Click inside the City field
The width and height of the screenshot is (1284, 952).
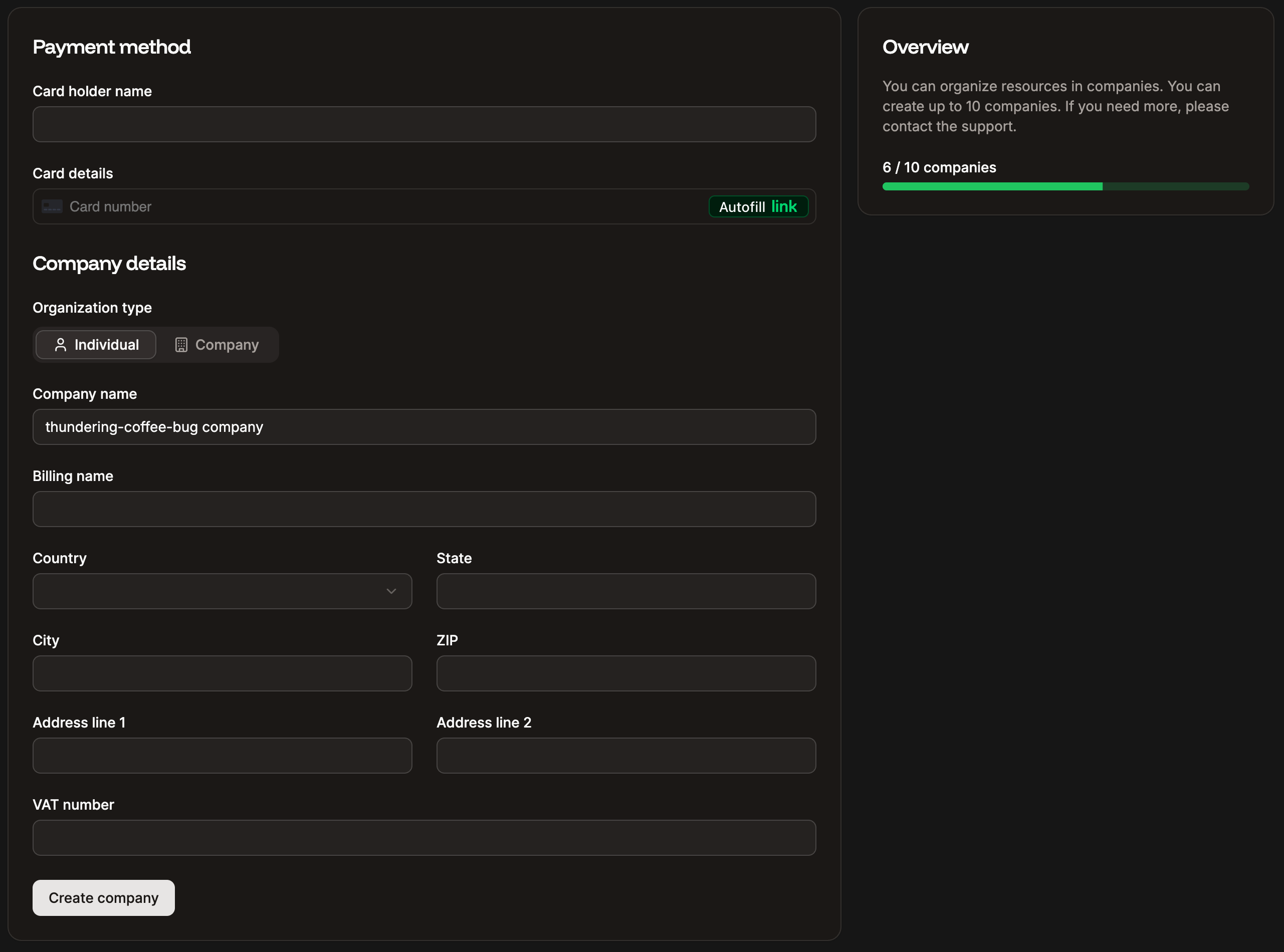222,673
